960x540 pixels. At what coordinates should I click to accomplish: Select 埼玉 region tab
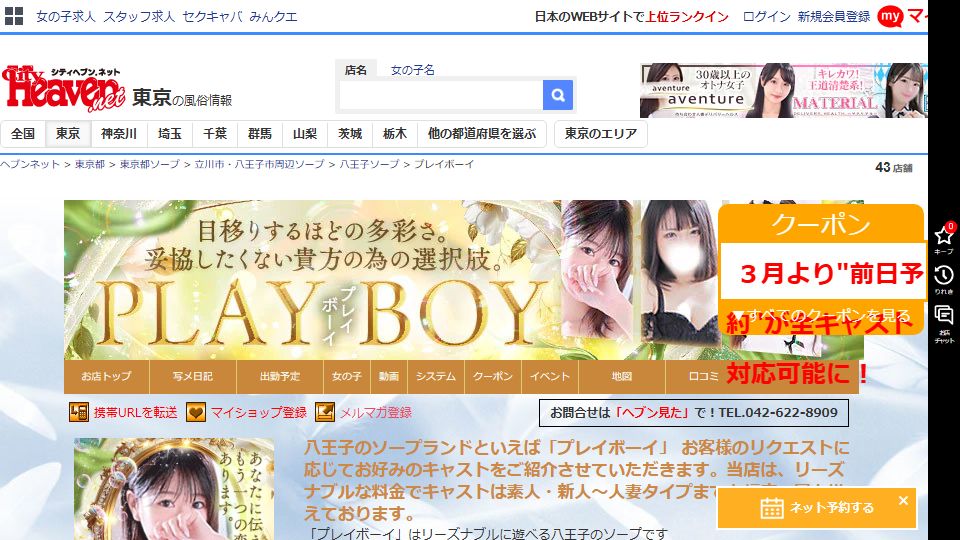pyautogui.click(x=170, y=133)
